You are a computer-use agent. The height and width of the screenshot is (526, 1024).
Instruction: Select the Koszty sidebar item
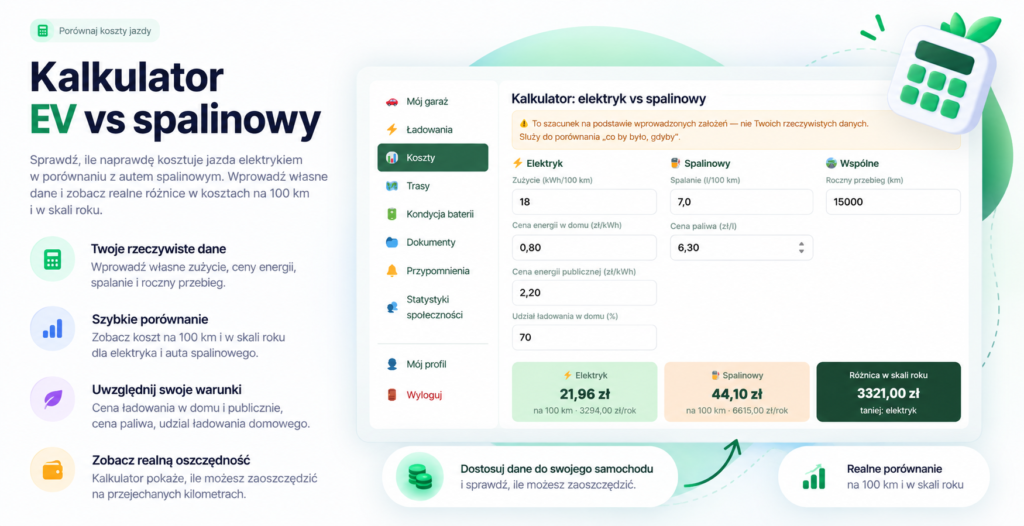pos(432,157)
